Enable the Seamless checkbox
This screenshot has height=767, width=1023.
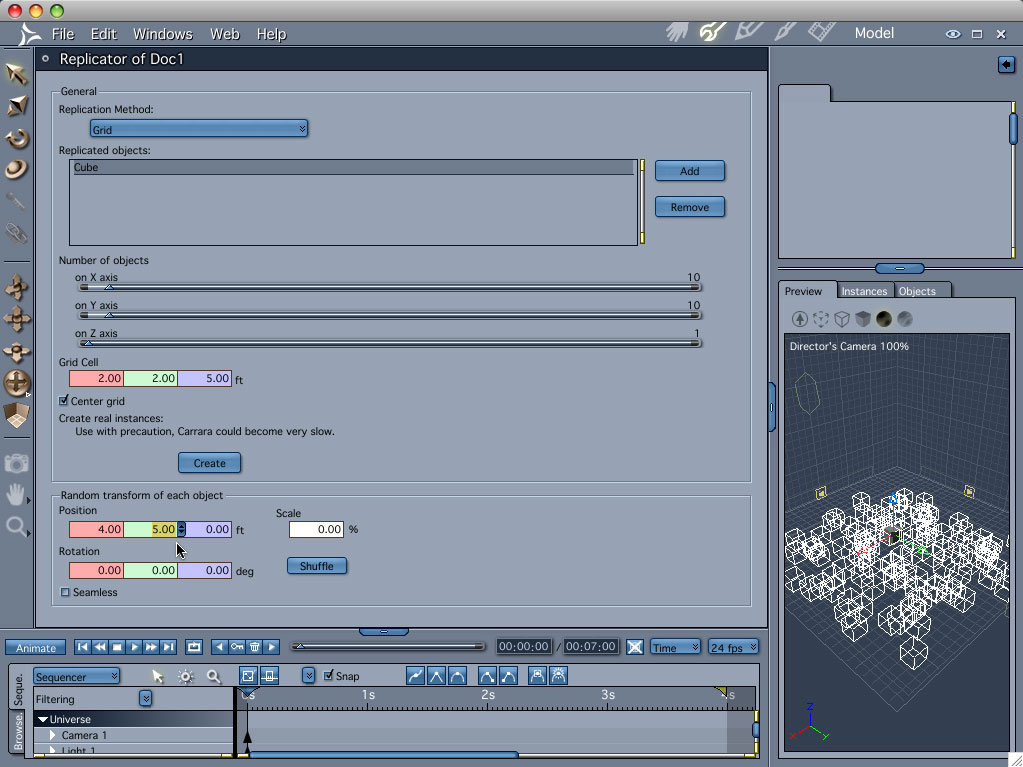(66, 593)
